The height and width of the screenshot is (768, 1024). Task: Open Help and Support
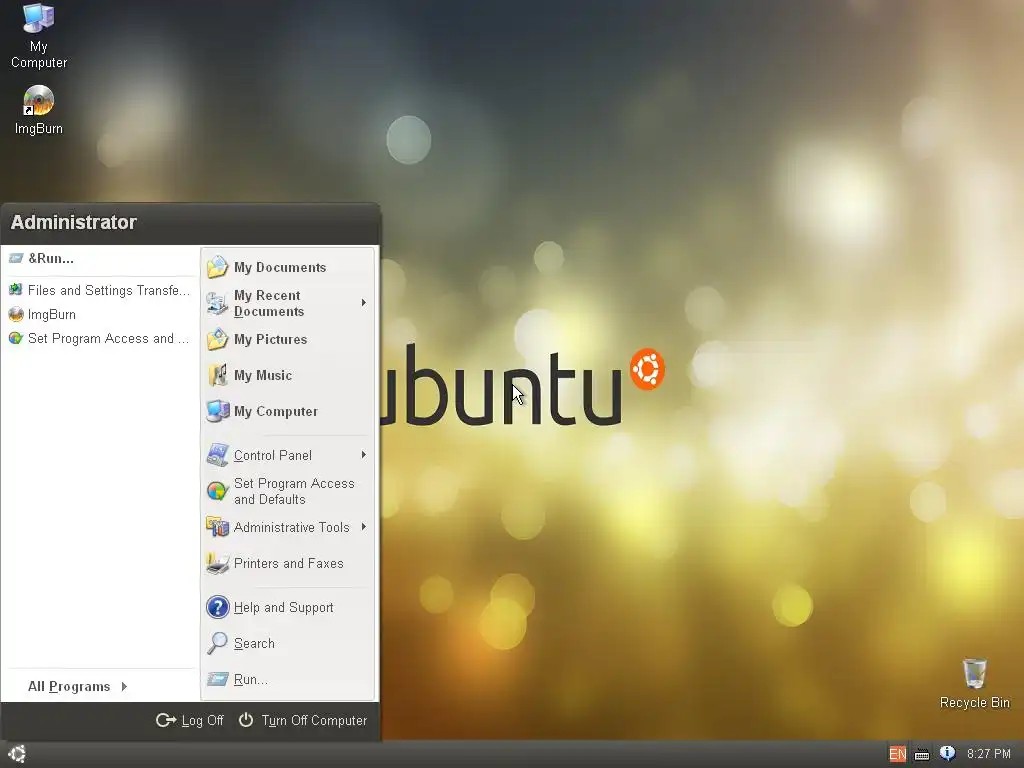pyautogui.click(x=288, y=607)
